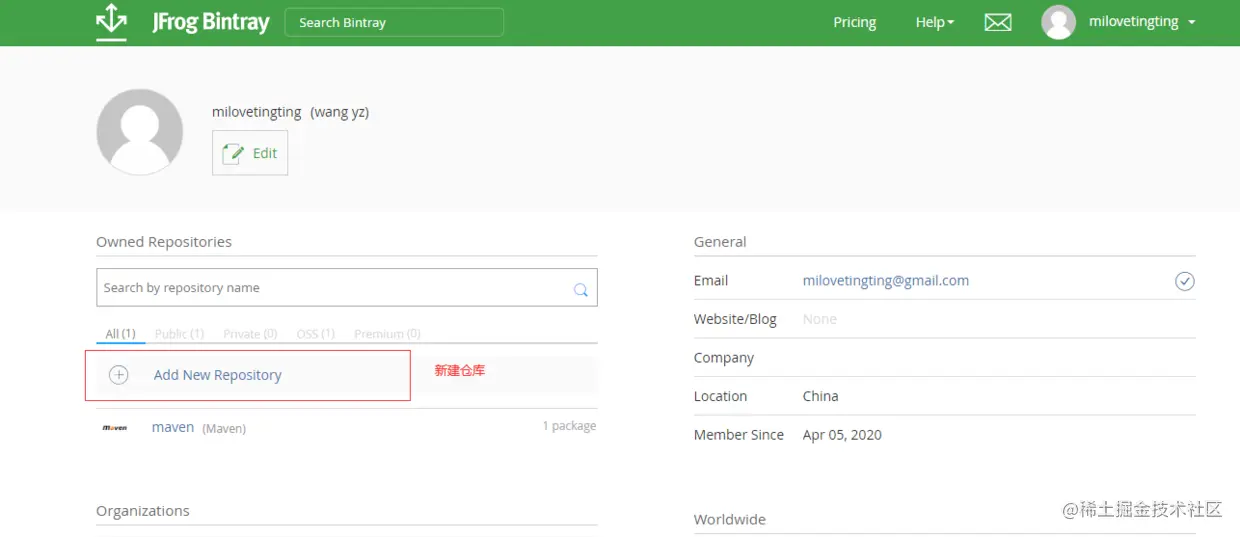Screen dimensions: 1240x537
Task: Switch to the OSS (1) tab
Action: (x=316, y=334)
